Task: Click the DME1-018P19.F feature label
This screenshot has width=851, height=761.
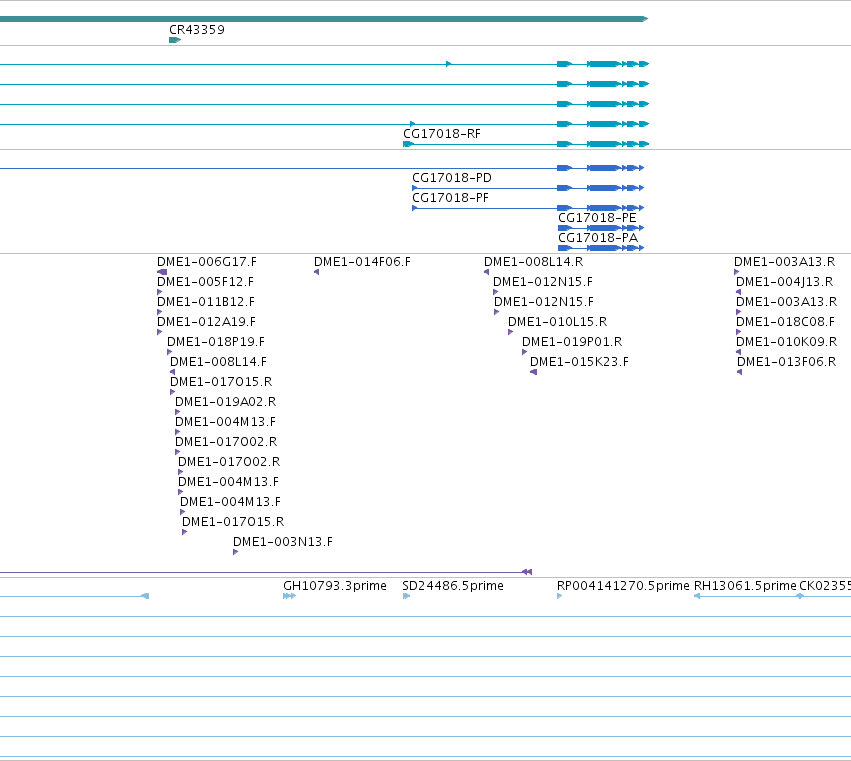Action: tap(216, 343)
